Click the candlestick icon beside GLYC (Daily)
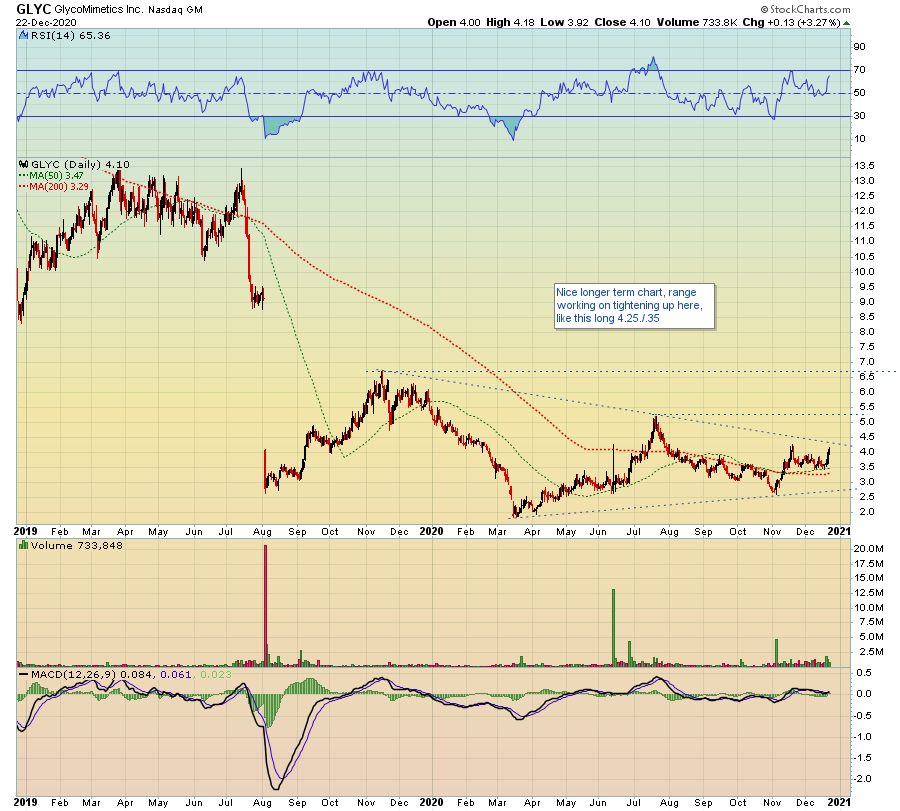 [x=24, y=165]
